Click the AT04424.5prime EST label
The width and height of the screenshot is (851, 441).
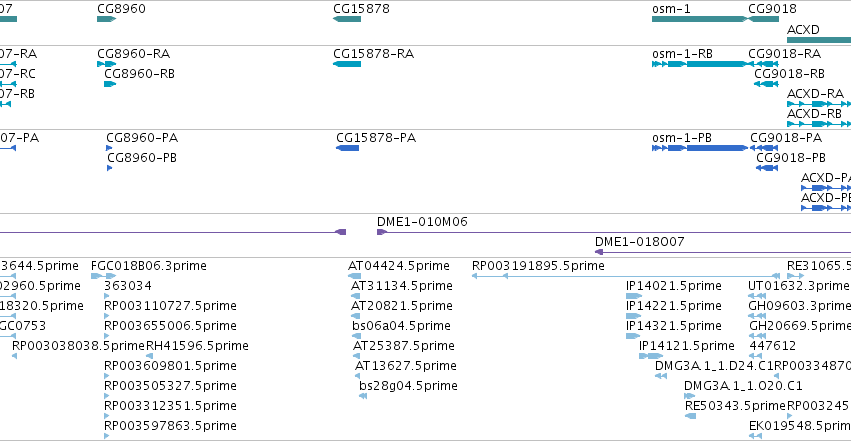399,266
